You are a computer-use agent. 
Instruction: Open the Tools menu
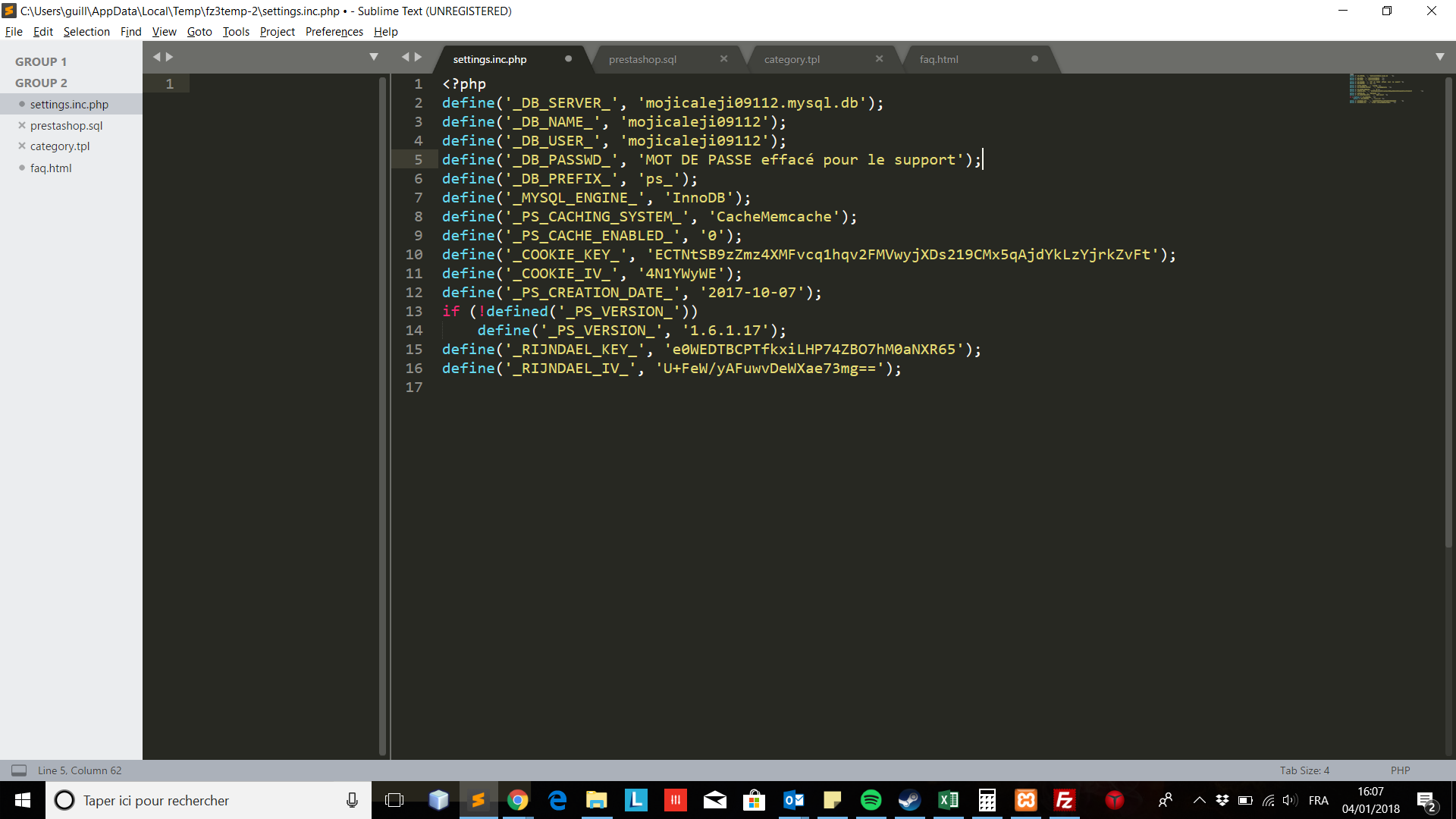pos(236,31)
